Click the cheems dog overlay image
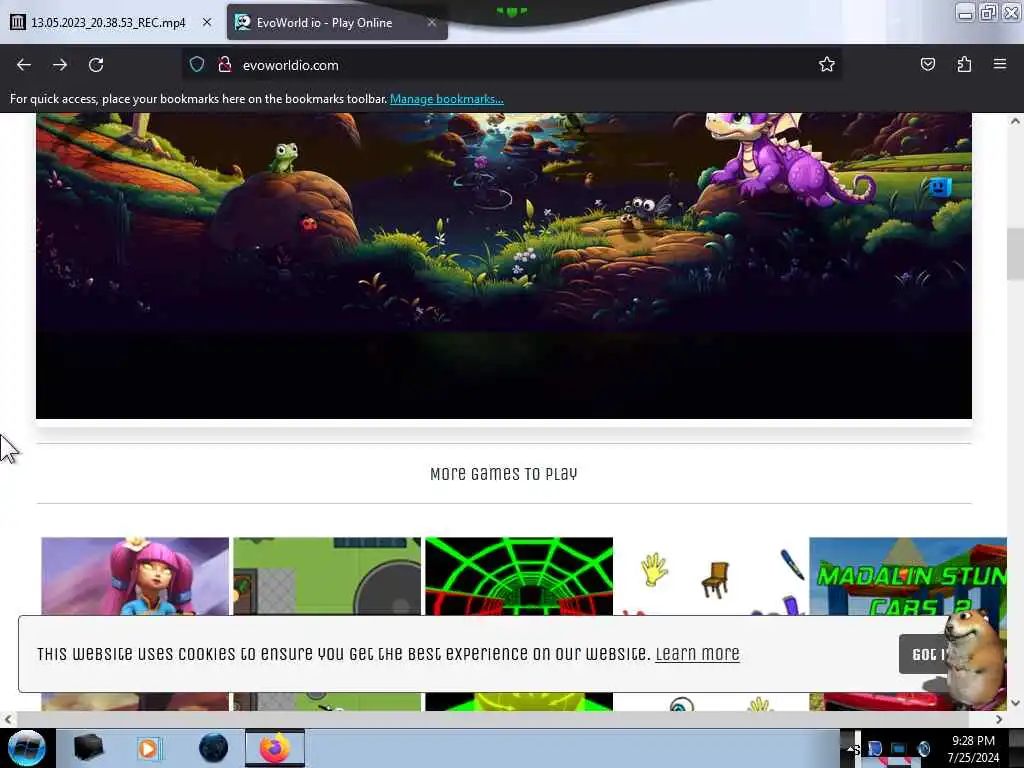The width and height of the screenshot is (1024, 768). pos(973,660)
